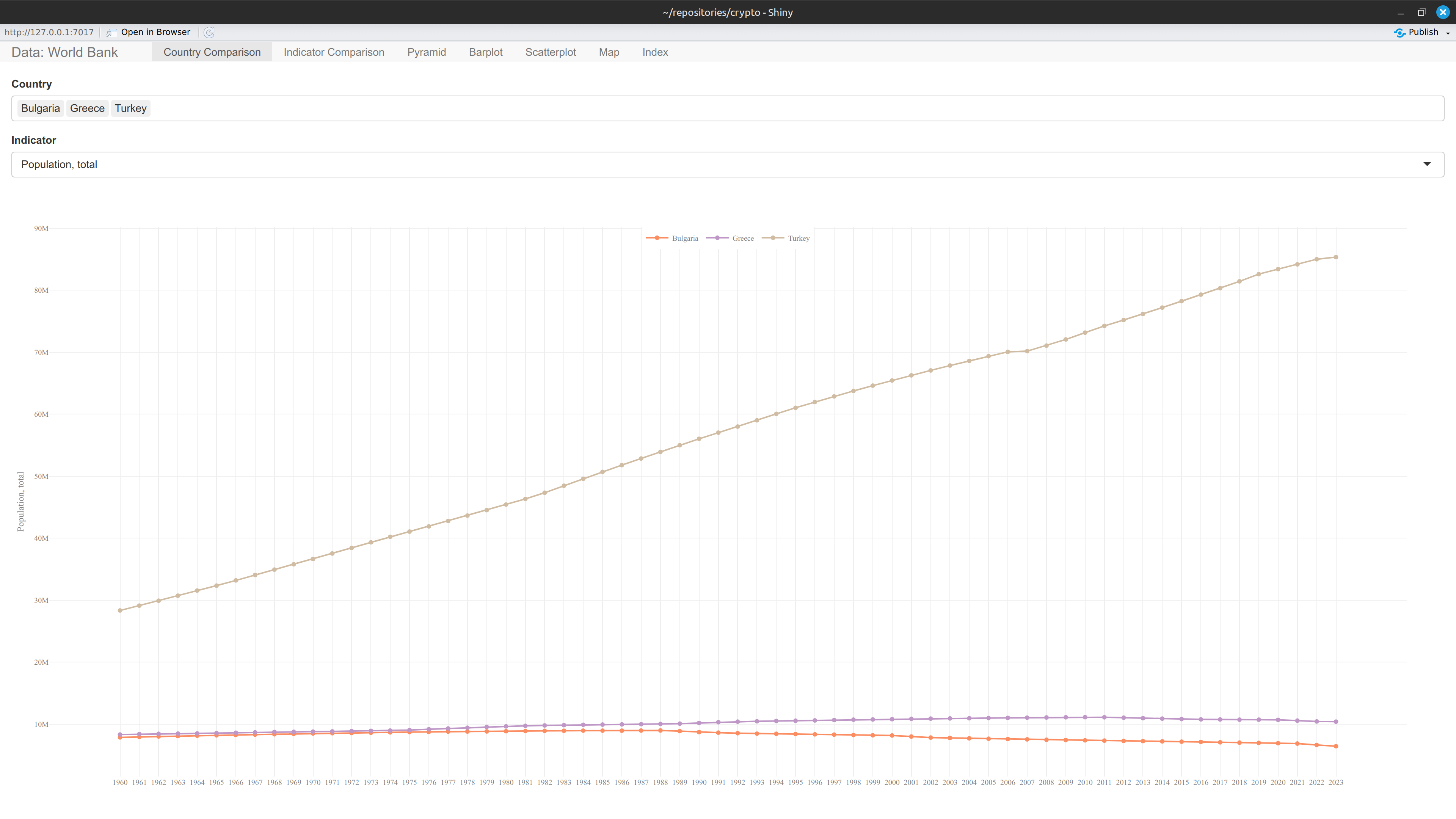Click Turkey's 2023 data point
The height and width of the screenshot is (819, 1456).
[x=1335, y=257]
